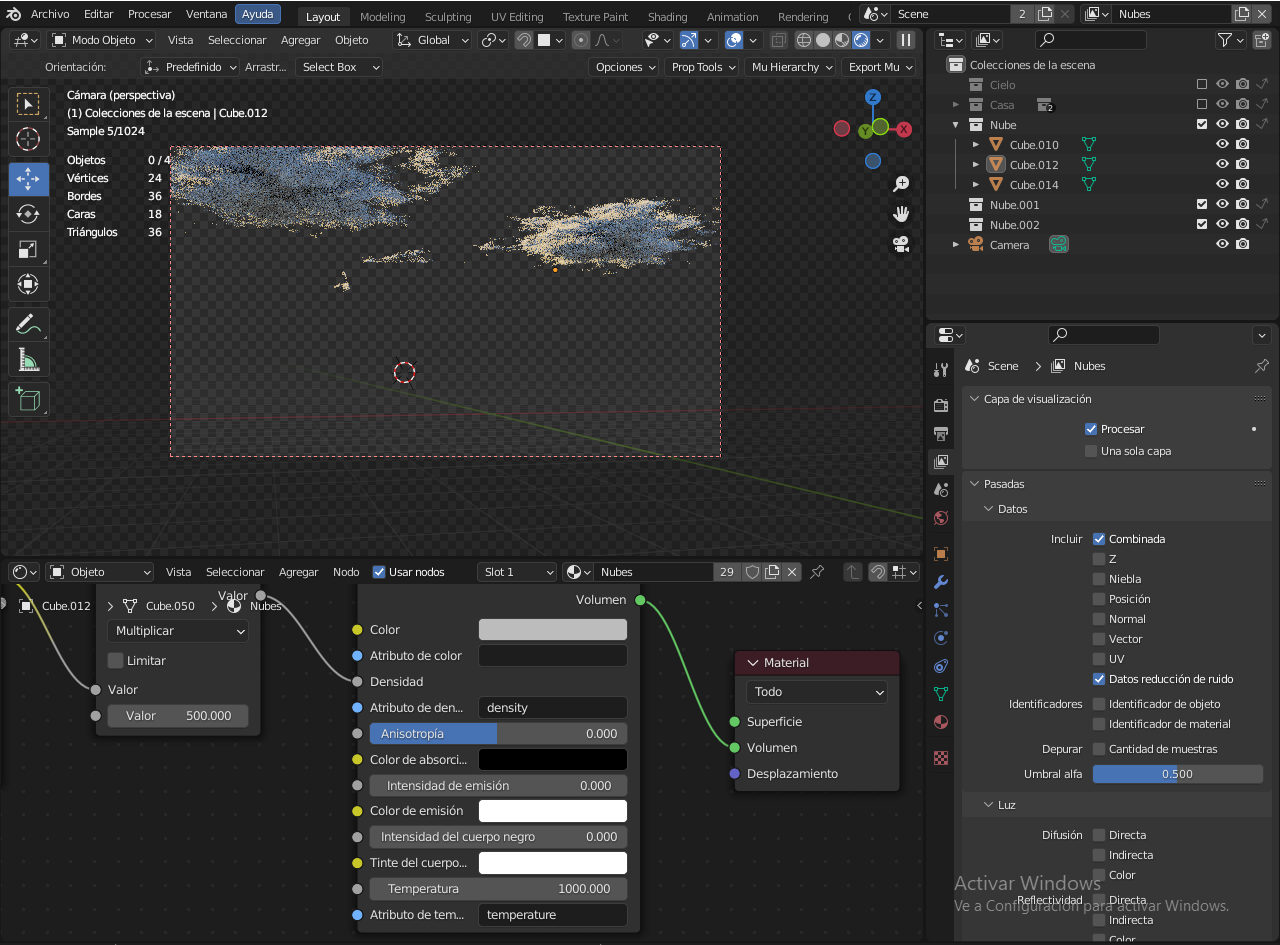
Task: Select the Scale tool
Action: [29, 249]
